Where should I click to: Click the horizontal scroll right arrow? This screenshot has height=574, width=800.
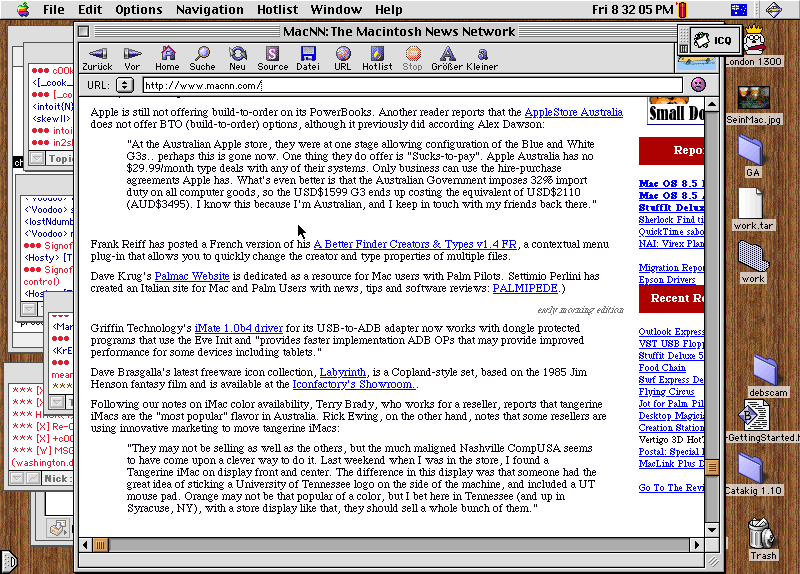pos(697,545)
